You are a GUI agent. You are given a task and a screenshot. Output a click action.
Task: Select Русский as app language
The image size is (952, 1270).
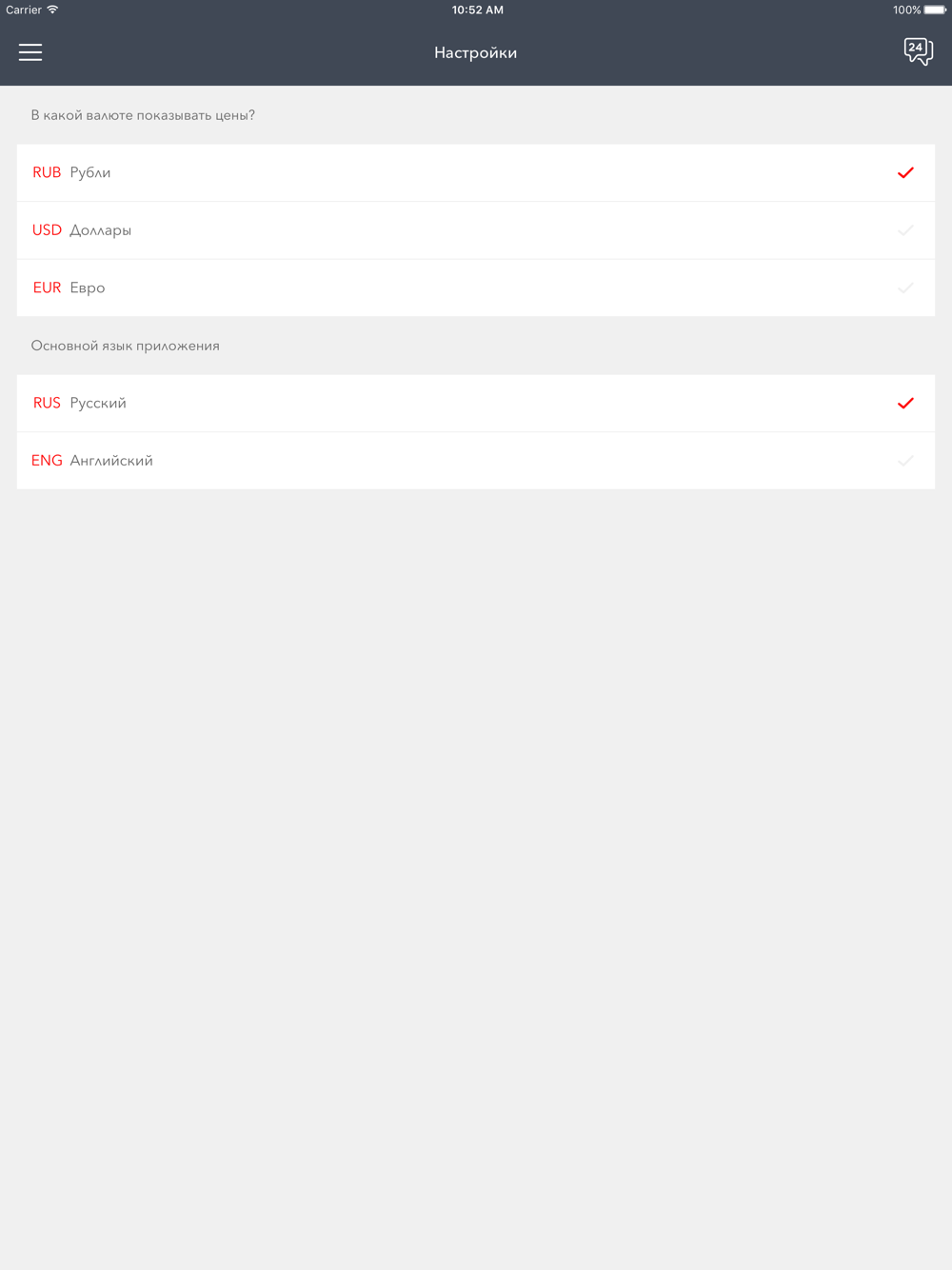476,403
